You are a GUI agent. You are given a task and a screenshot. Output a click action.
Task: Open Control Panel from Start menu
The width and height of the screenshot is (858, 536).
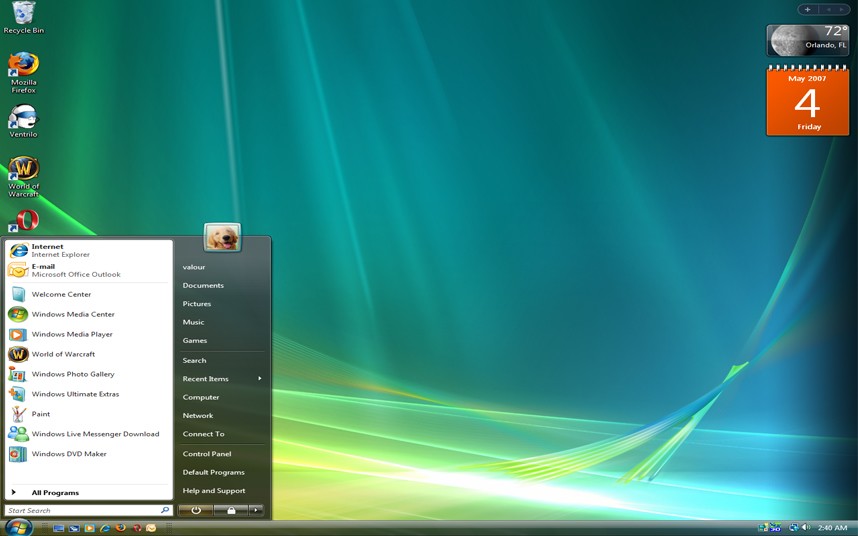[x=206, y=454]
